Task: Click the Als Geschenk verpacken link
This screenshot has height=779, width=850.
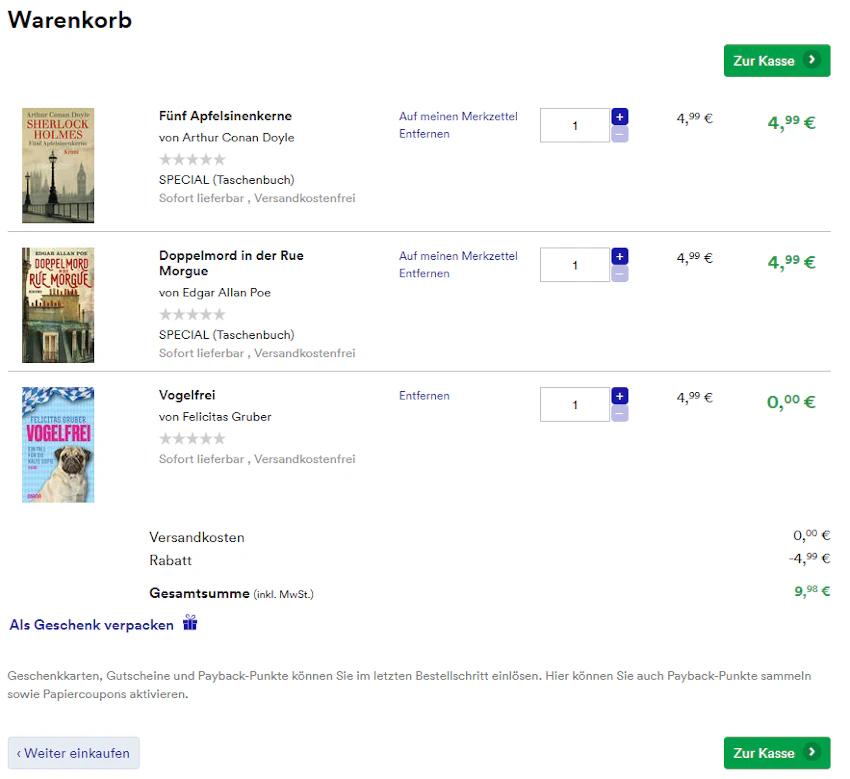Action: click(x=92, y=625)
